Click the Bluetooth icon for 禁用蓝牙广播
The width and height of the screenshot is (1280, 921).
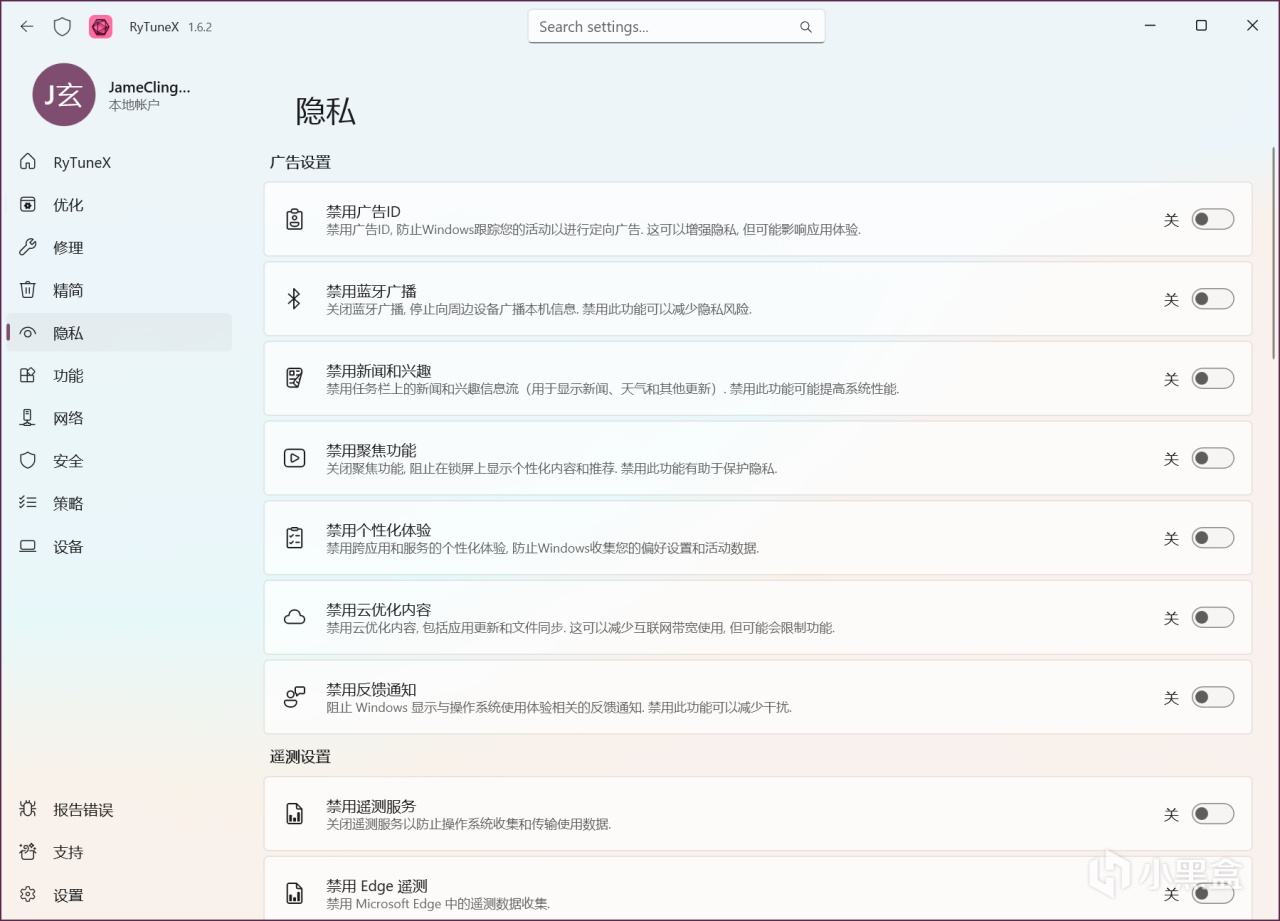coord(294,299)
